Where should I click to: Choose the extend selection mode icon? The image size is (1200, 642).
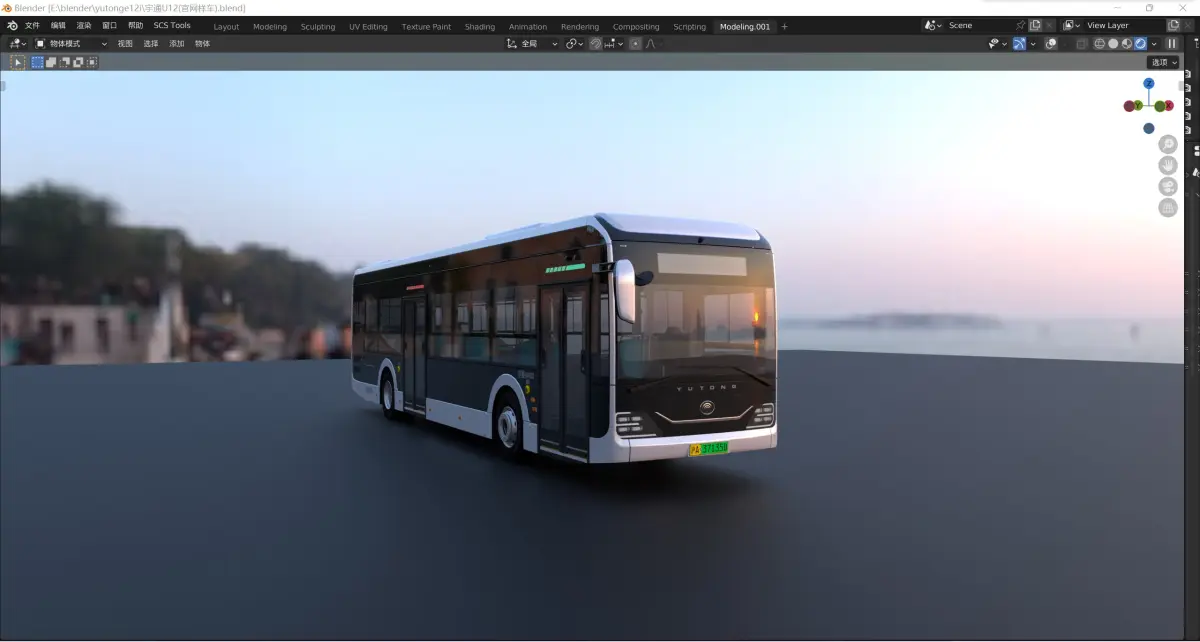pos(51,62)
